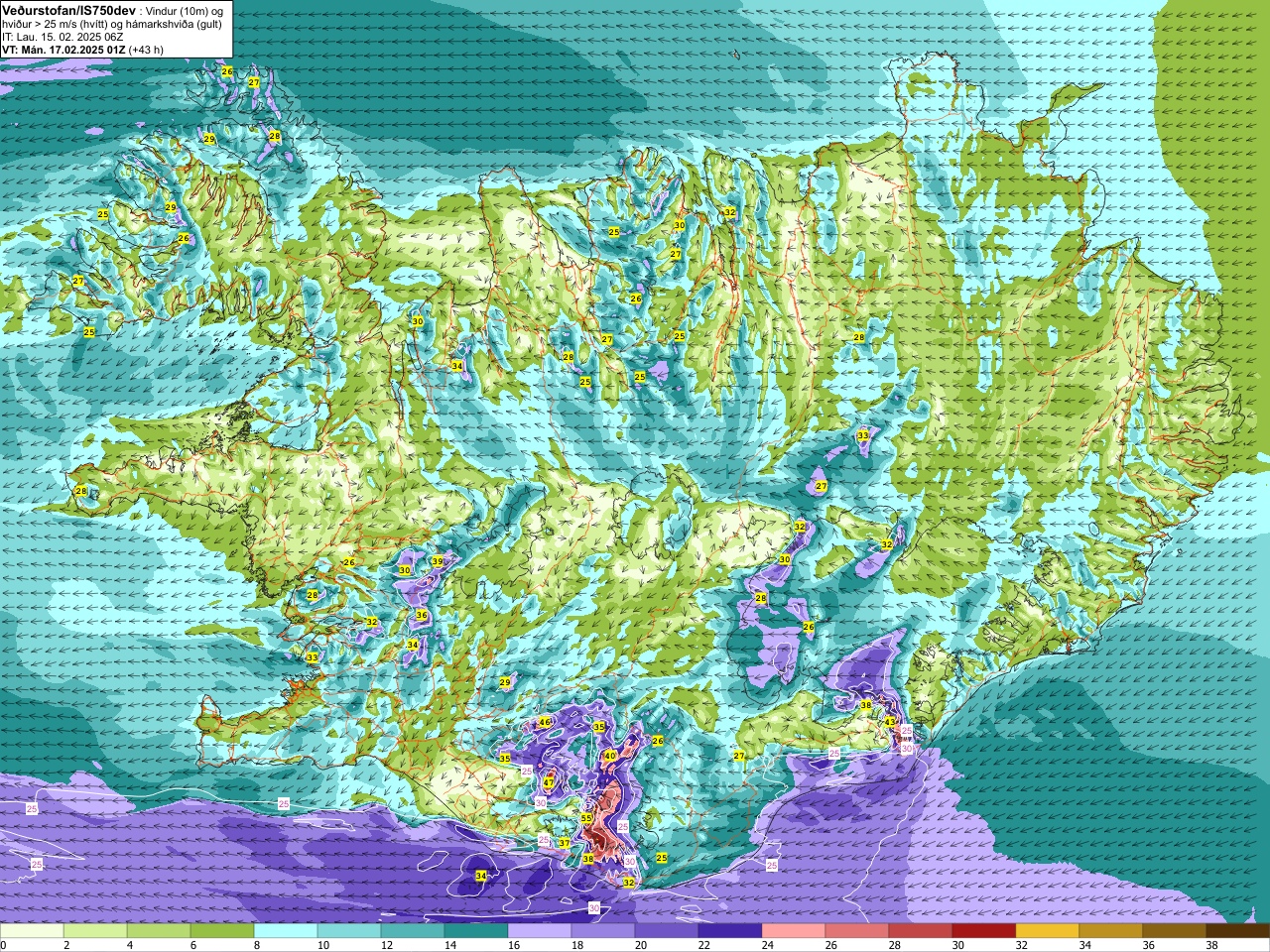Select the "4" tick label on colour scale

click(130, 945)
